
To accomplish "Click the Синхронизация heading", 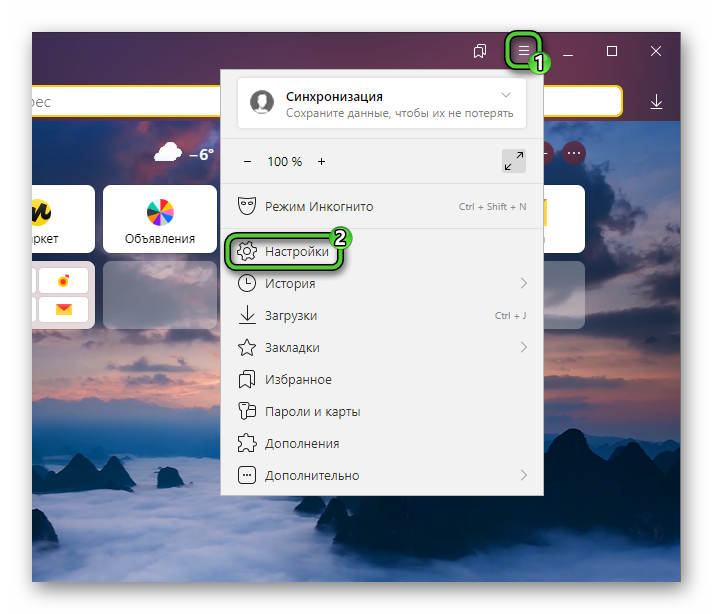I will point(334,96).
